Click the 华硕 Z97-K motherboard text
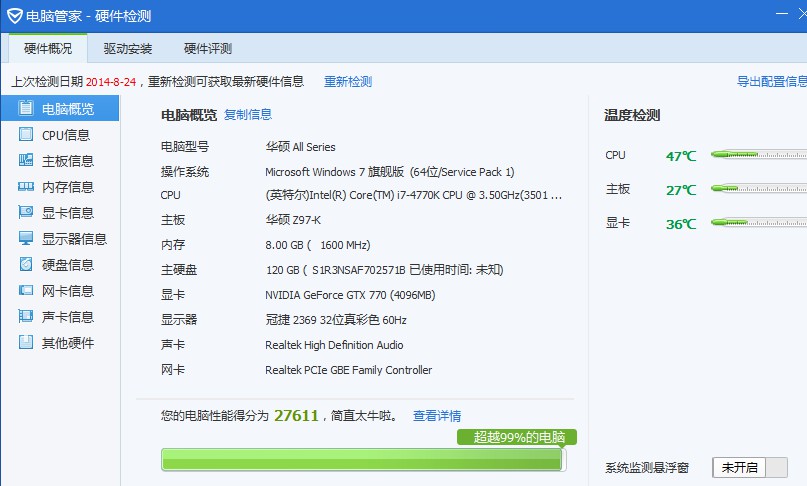Screen dimensions: 807x486 (x=293, y=220)
